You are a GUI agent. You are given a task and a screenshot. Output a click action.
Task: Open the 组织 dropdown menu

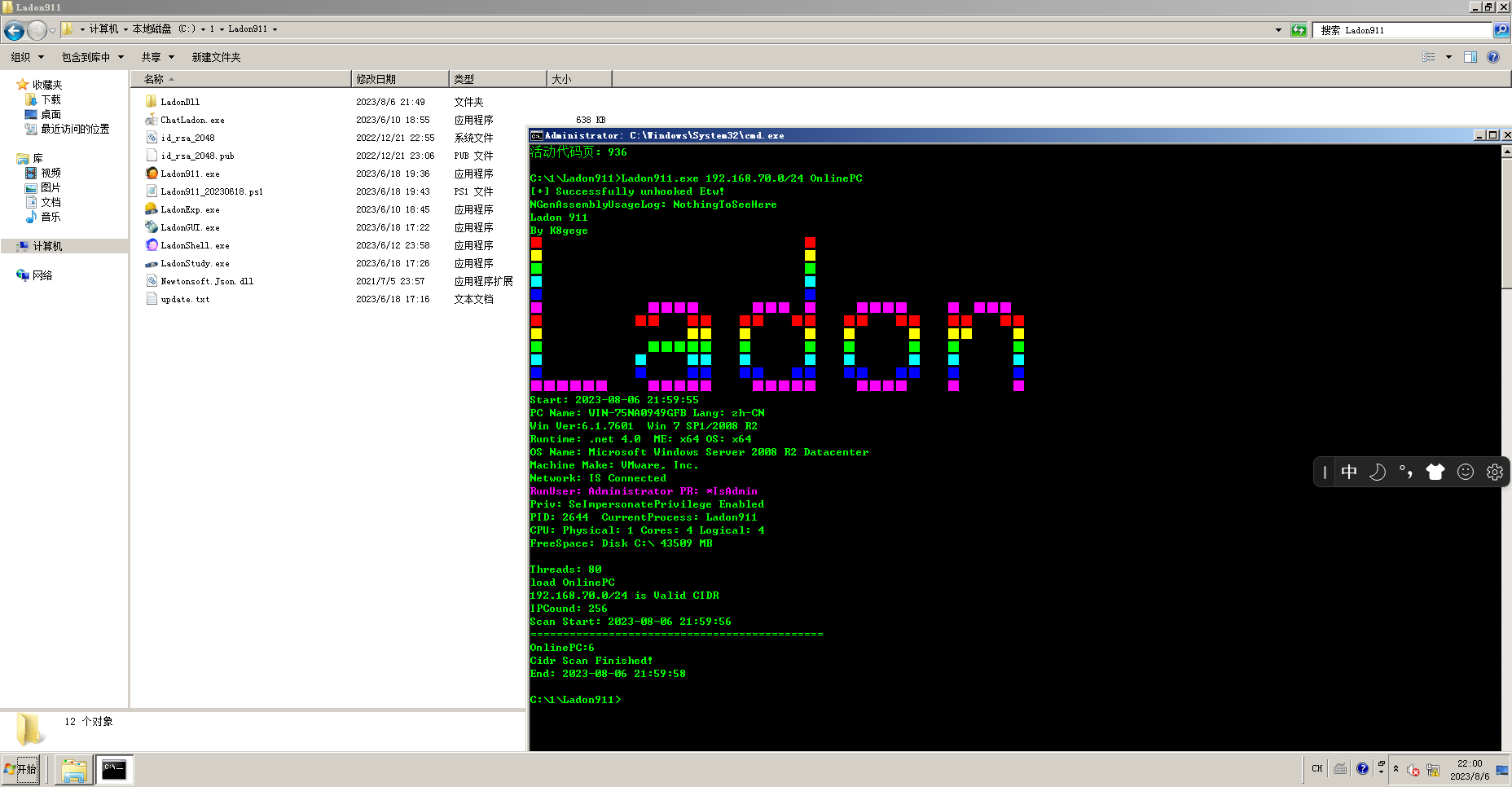(27, 57)
